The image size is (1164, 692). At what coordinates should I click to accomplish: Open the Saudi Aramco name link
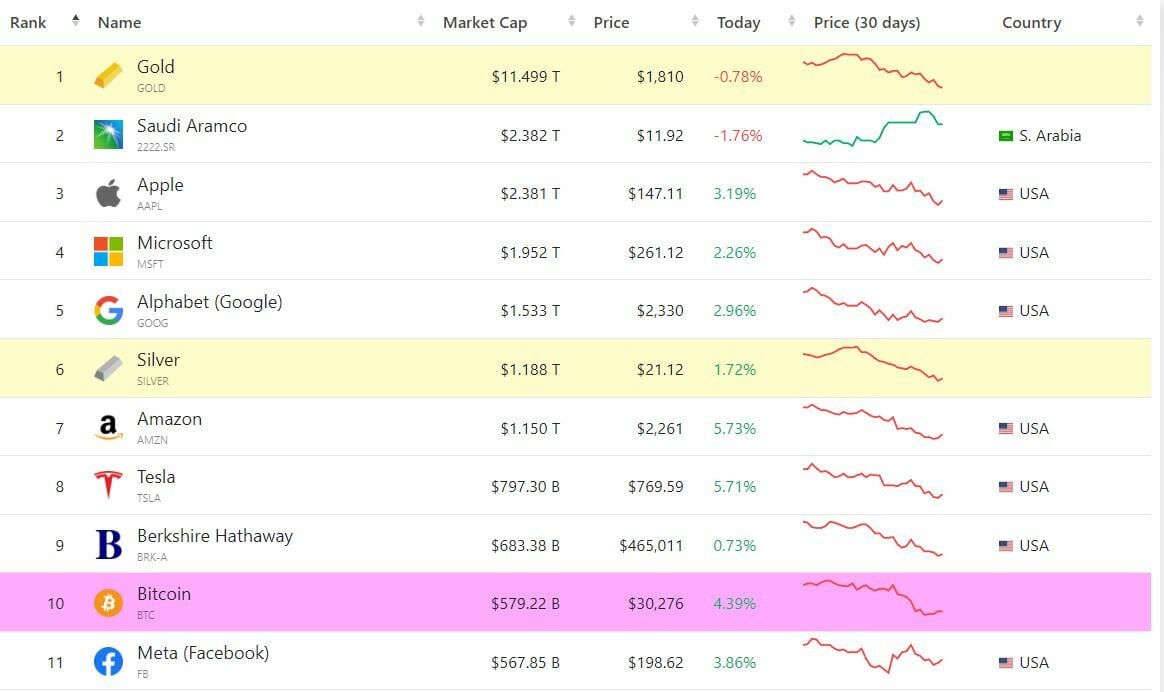[191, 126]
